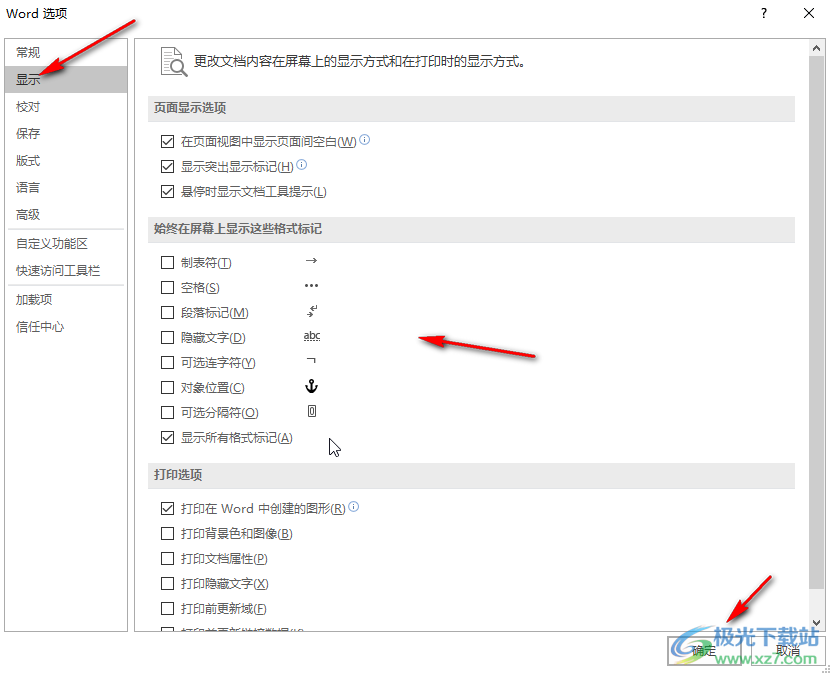Viewport: 830px width, 675px height.
Task: Uncheck 显示所有格式标记 checkbox
Action: 167,438
